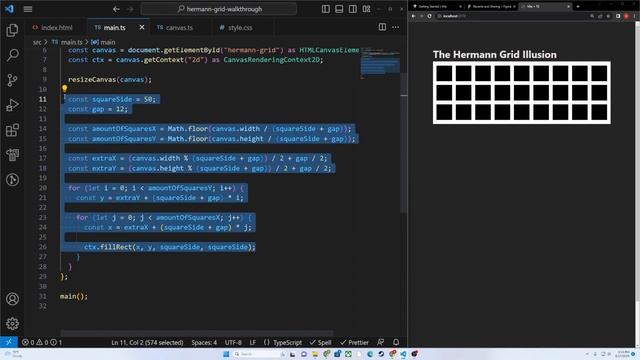Show errors and warnings in status bar
This screenshot has width=640, height=360.
point(42,342)
